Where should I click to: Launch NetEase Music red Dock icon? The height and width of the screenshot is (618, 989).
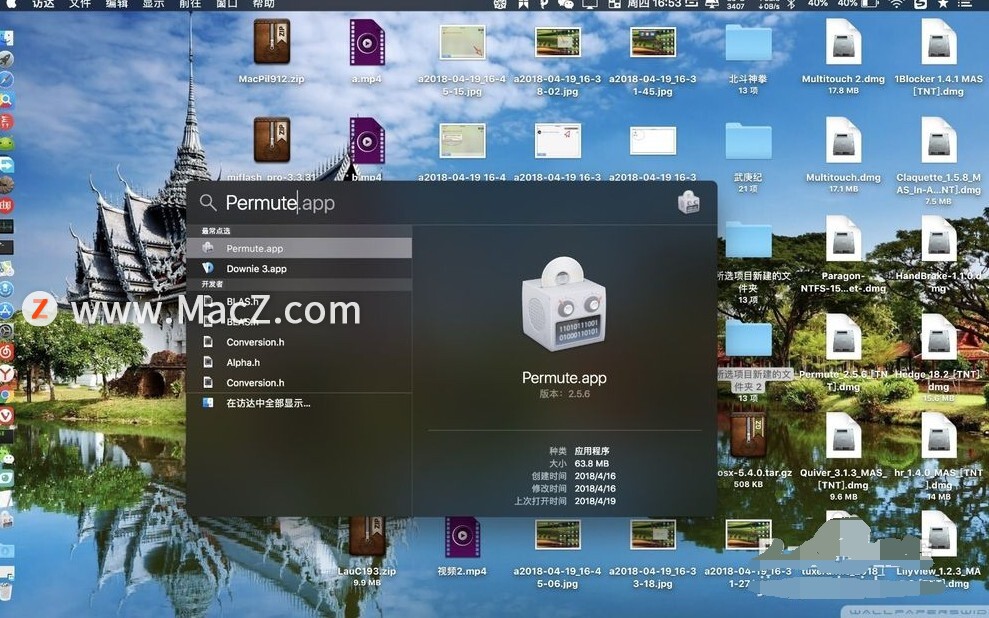pyautogui.click(x=6, y=352)
